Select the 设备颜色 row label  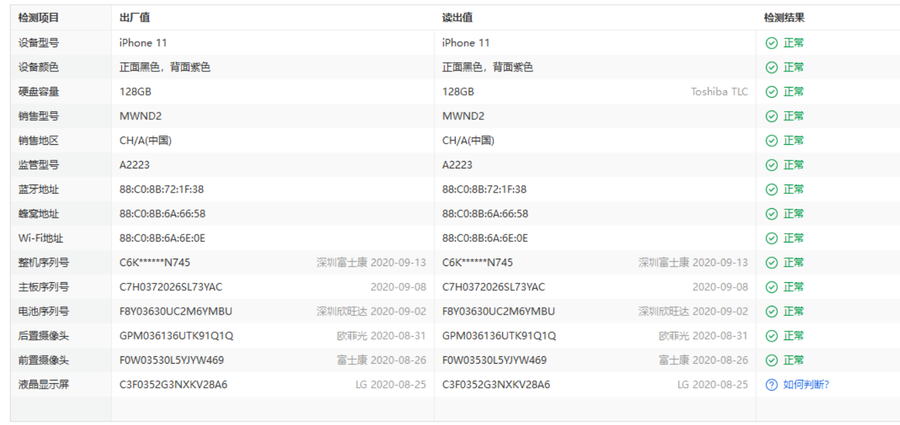38,67
